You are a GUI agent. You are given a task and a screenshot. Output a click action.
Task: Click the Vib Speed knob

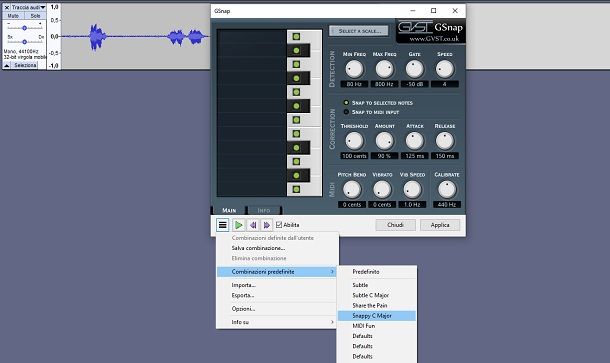pos(412,189)
